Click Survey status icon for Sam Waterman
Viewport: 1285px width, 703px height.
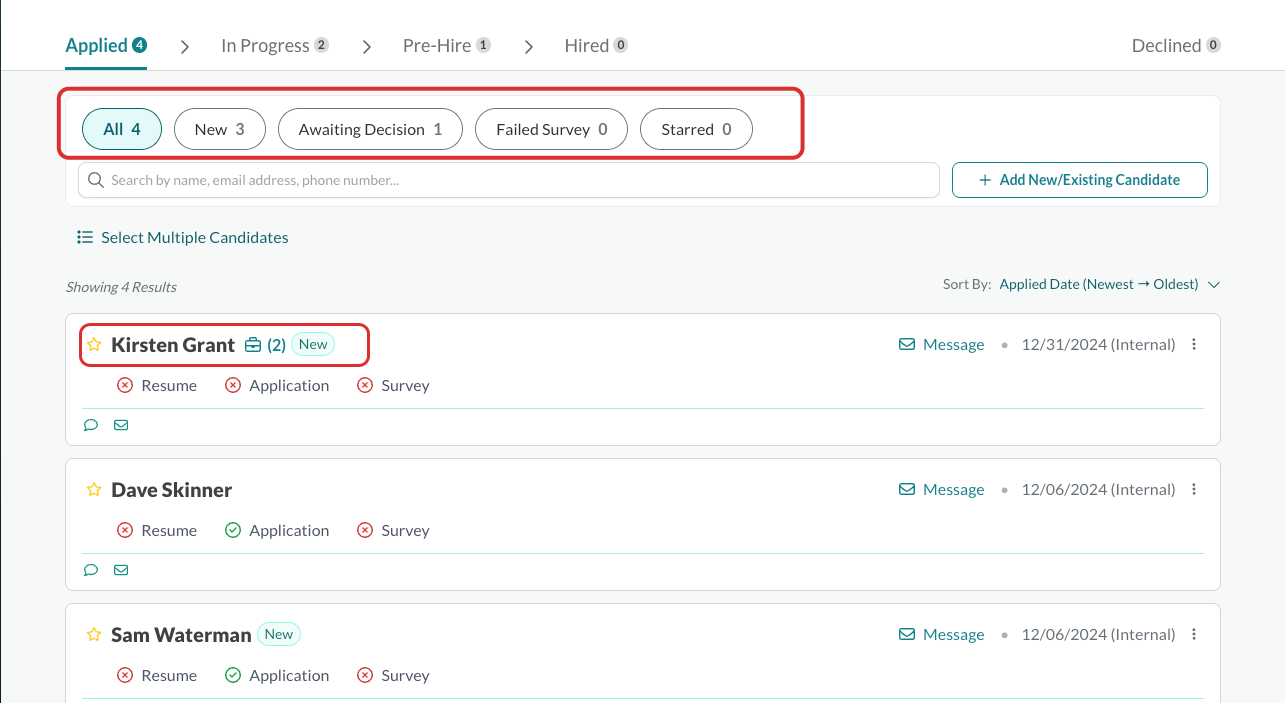(365, 676)
